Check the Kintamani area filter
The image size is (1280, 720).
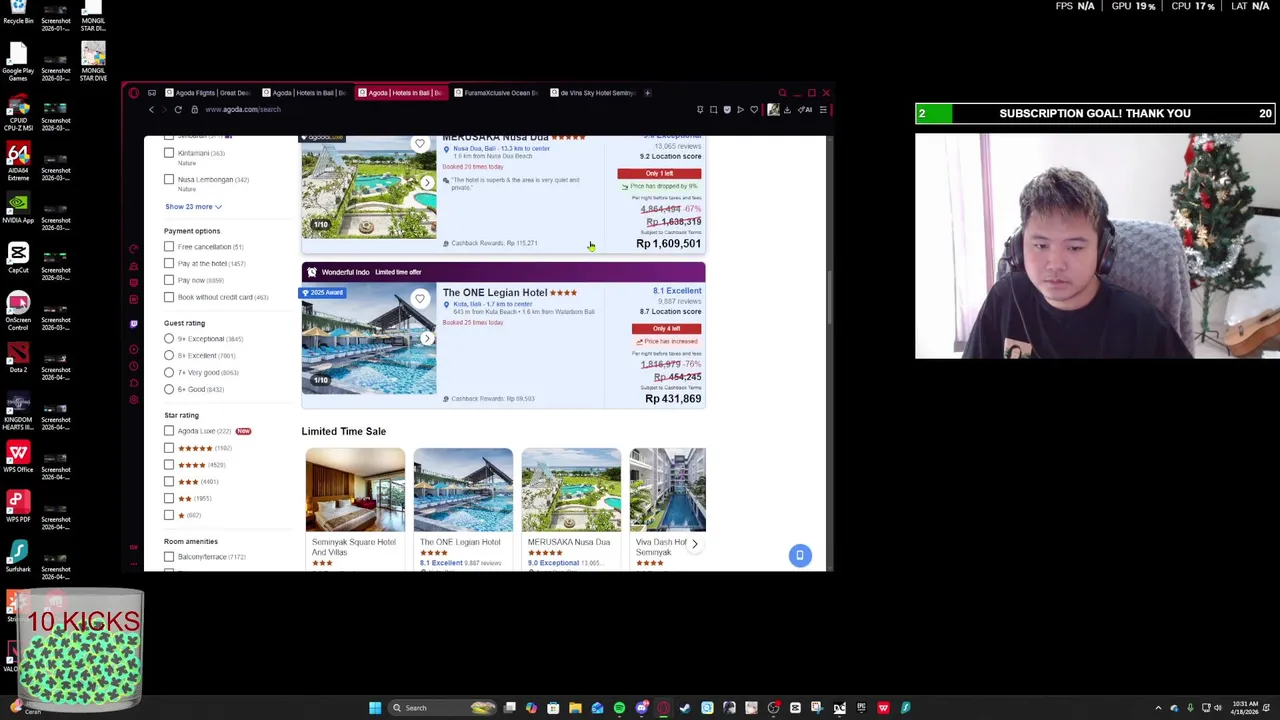169,153
